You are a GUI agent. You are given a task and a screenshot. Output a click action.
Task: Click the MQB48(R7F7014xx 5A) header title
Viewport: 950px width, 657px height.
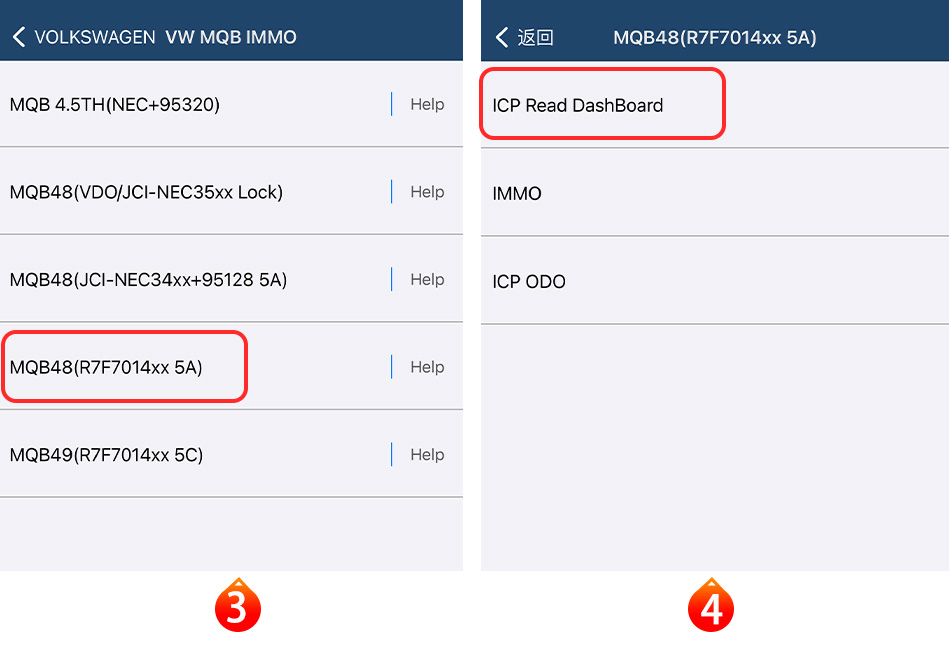coord(715,38)
